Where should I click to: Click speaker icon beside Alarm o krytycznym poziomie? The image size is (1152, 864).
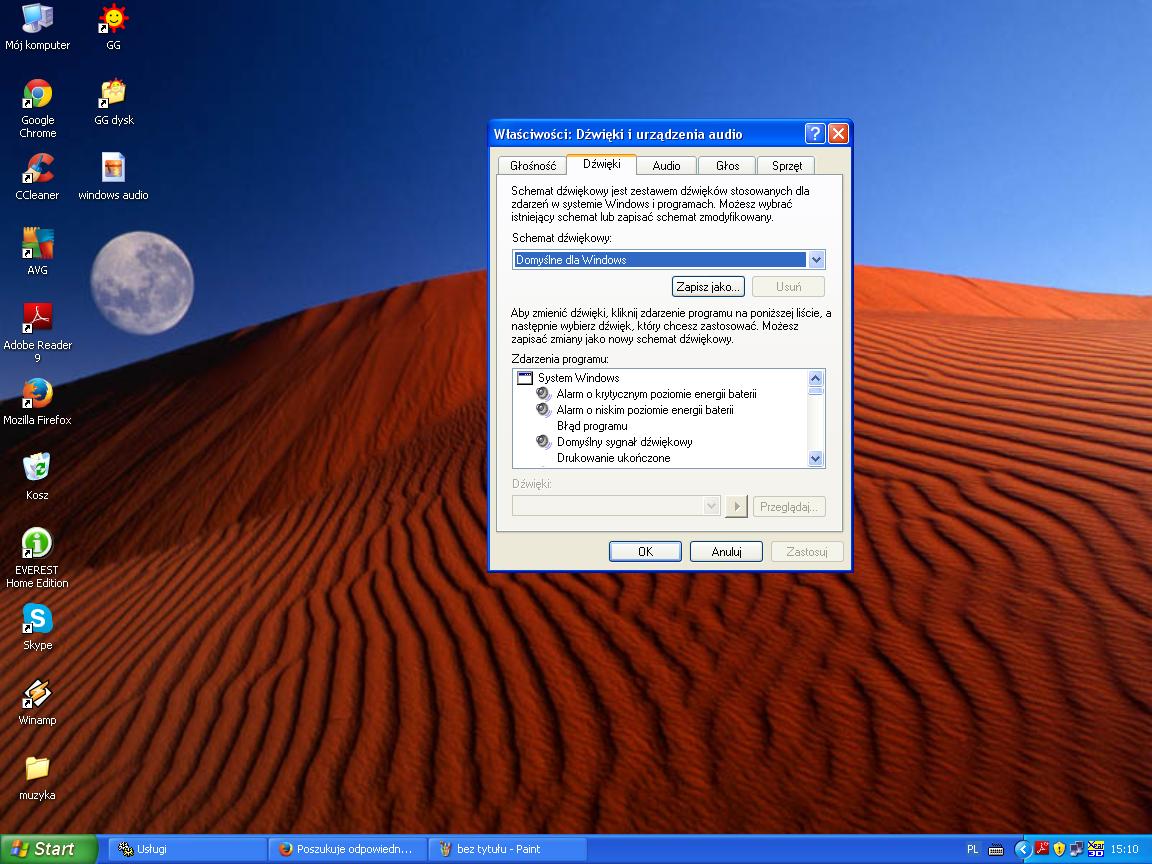point(543,393)
